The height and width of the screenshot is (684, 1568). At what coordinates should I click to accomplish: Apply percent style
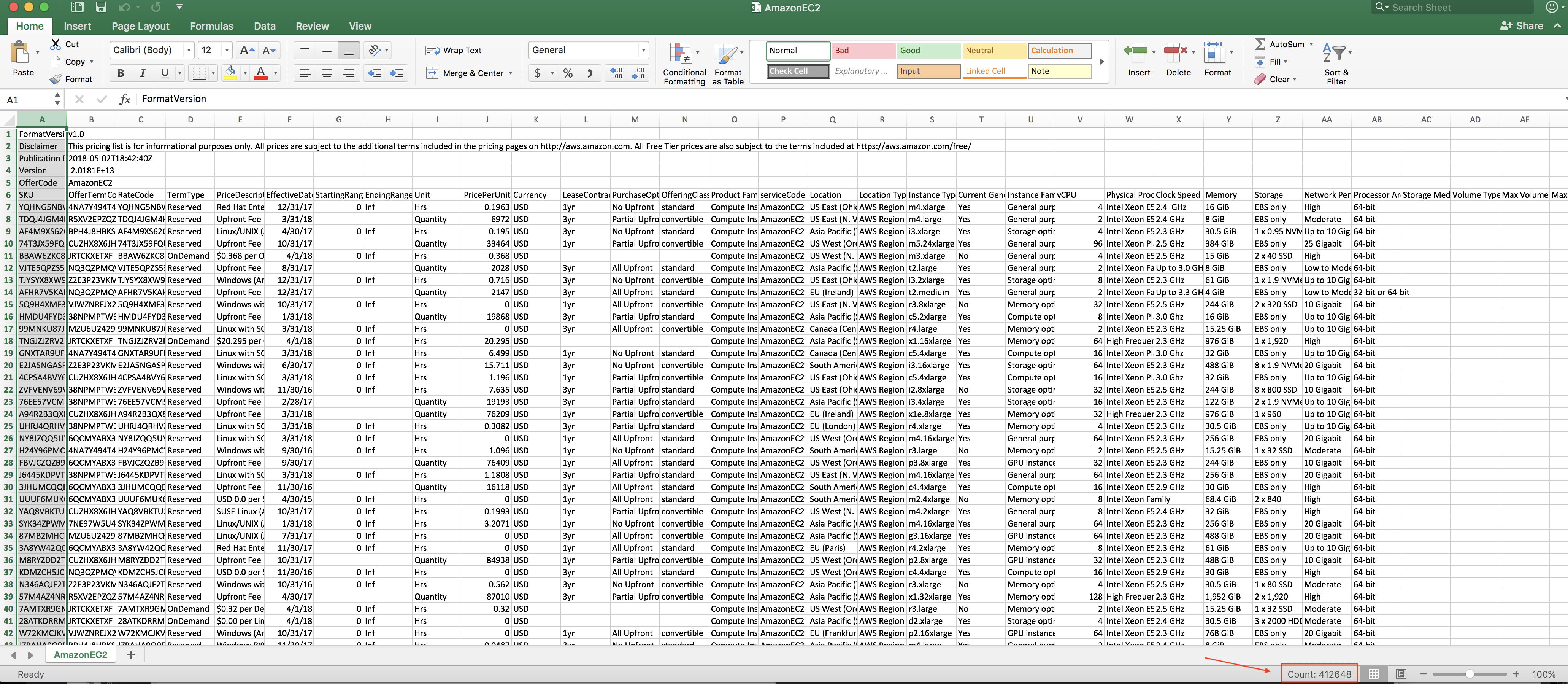[x=568, y=73]
